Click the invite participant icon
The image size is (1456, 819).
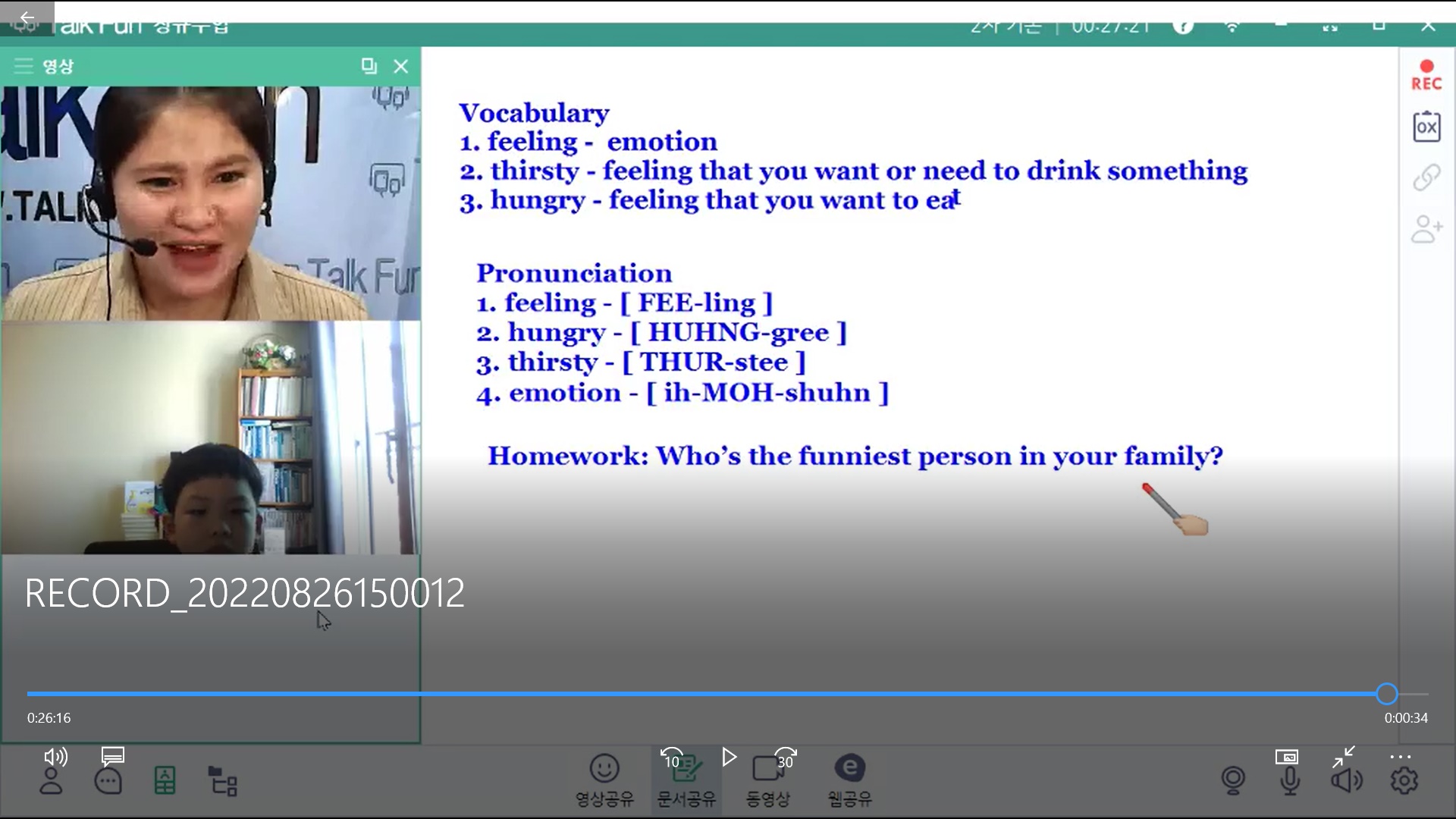pos(1426,228)
